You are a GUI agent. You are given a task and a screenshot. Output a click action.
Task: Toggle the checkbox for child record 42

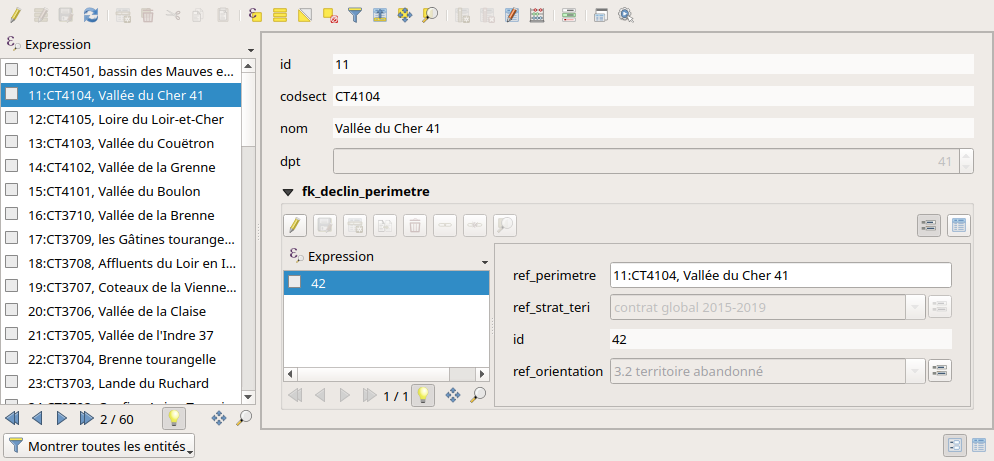point(295,283)
